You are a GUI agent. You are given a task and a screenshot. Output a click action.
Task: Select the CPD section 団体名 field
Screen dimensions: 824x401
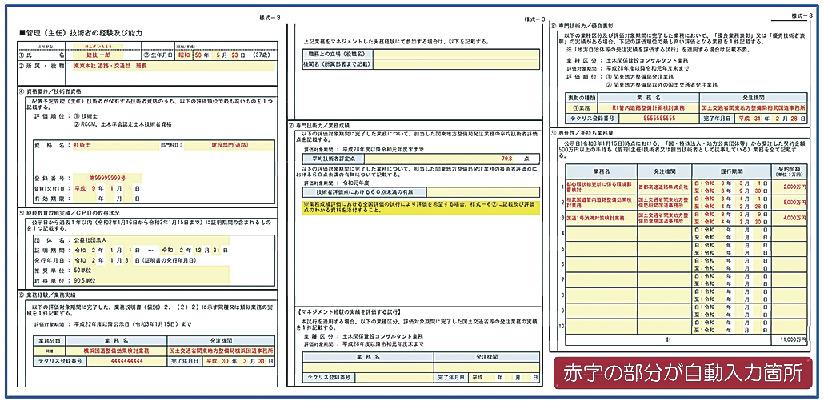[x=151, y=242]
